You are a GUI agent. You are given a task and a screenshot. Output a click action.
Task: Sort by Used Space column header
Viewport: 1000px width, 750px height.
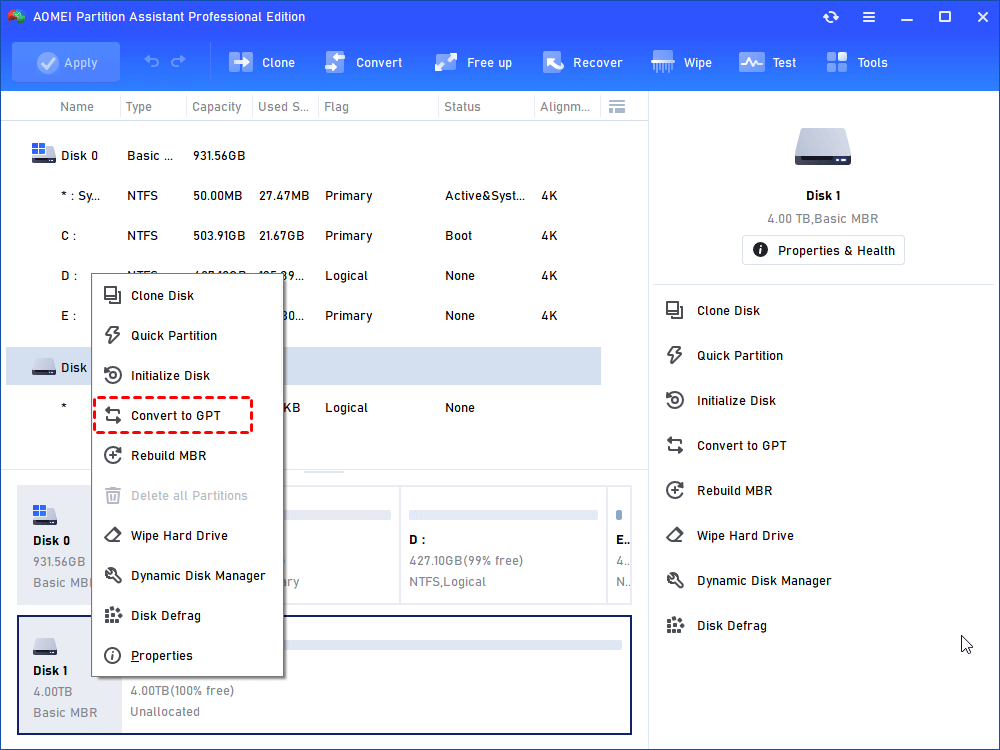click(x=283, y=107)
